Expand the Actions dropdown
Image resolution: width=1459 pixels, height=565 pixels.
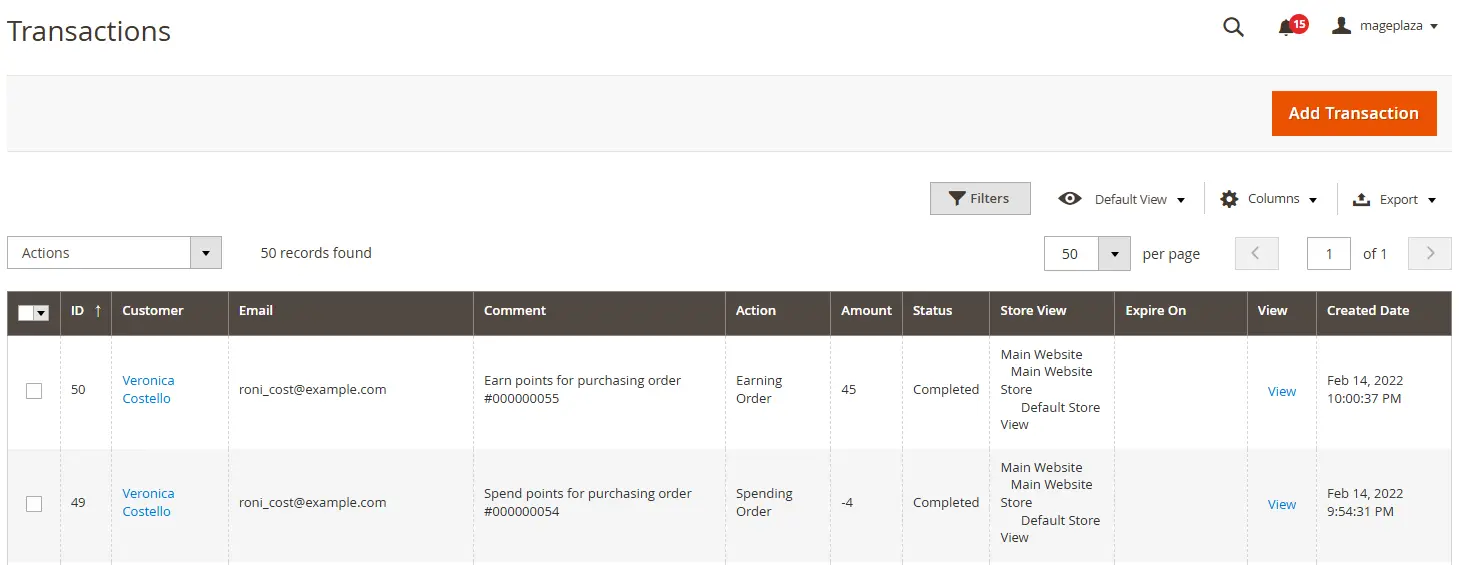click(x=114, y=253)
